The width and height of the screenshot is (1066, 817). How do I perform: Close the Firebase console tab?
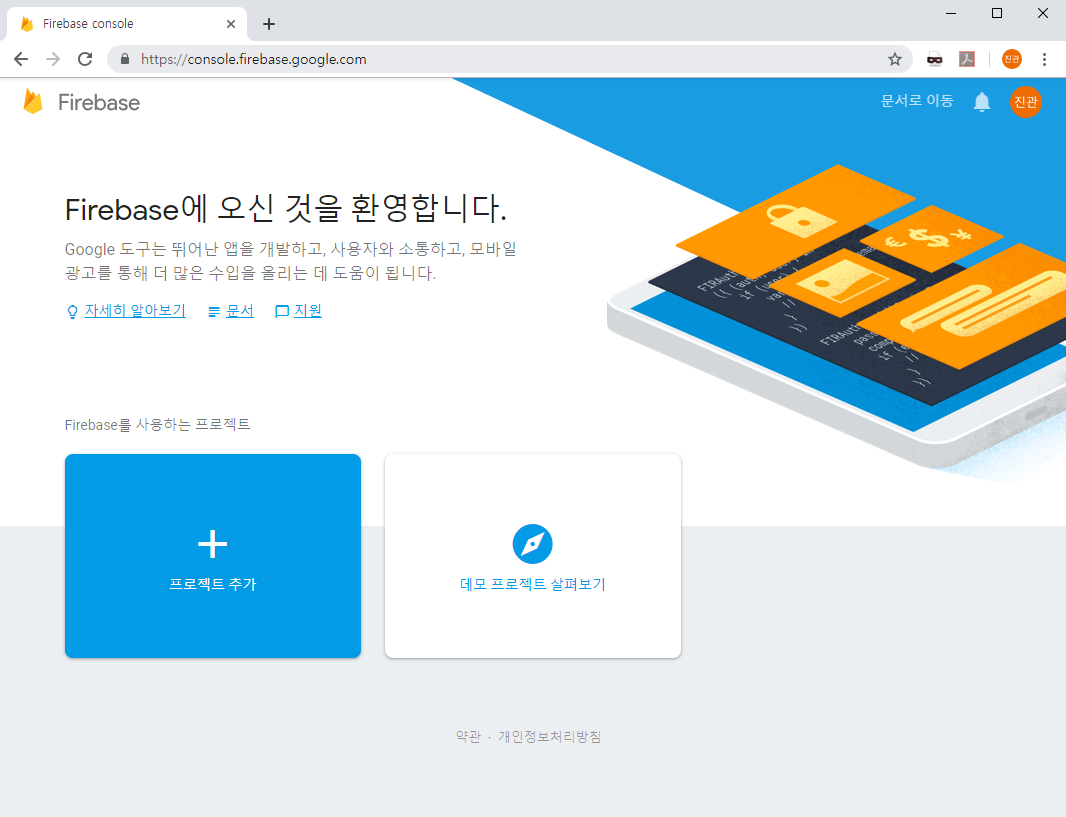tap(231, 24)
